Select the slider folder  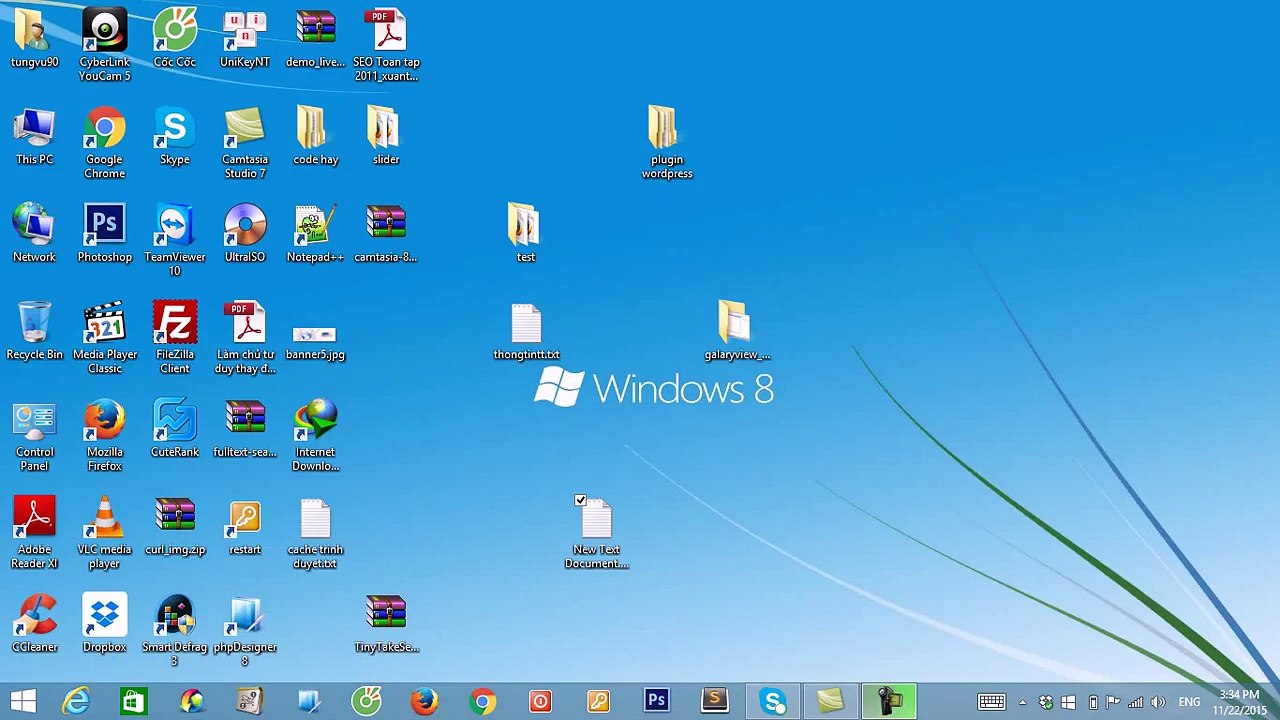(x=385, y=137)
